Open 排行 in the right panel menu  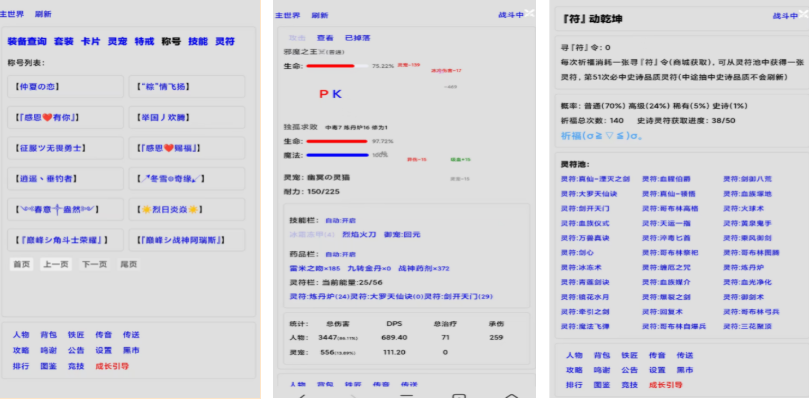click(574, 384)
